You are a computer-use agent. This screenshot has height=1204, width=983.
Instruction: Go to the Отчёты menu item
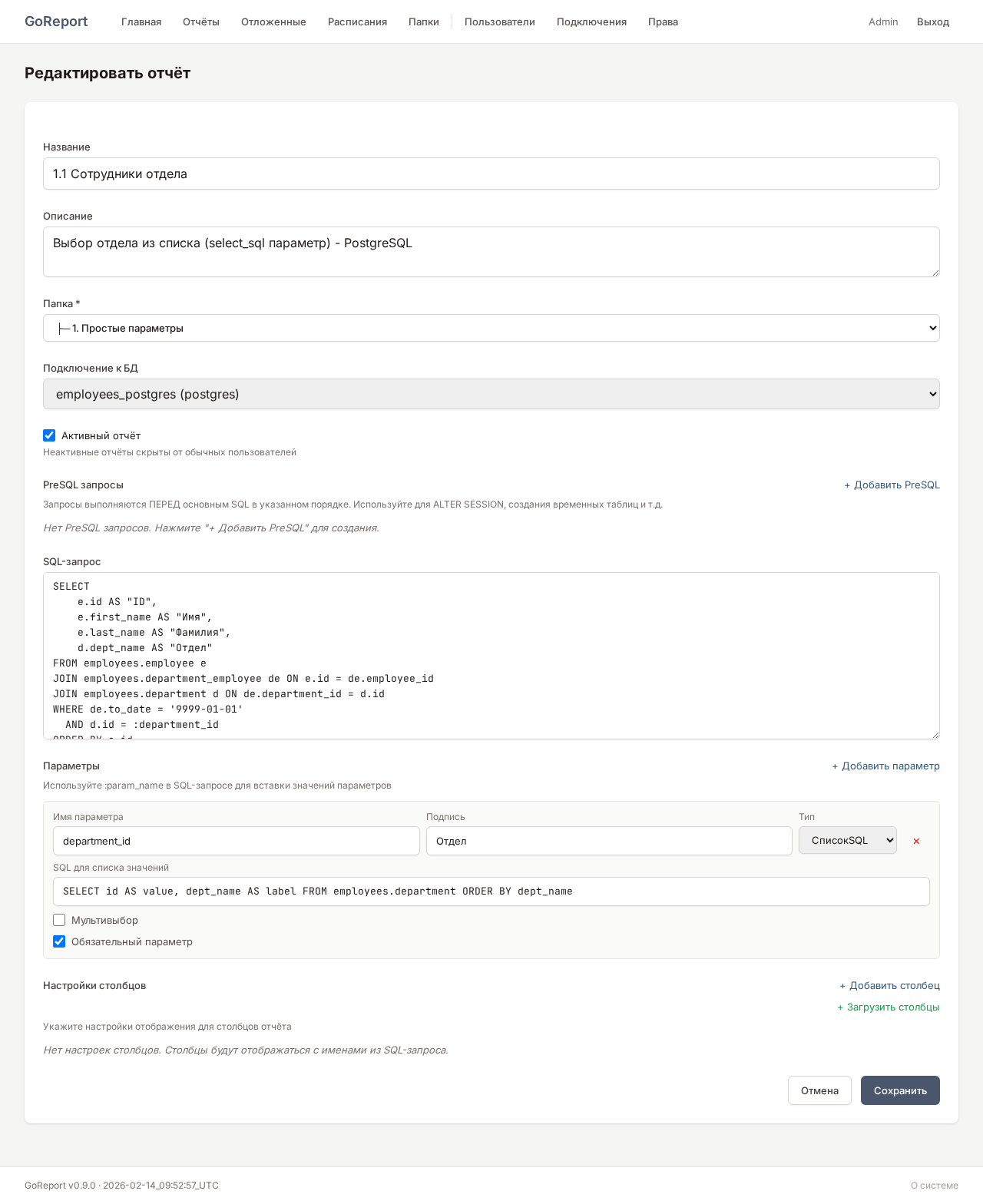click(201, 21)
